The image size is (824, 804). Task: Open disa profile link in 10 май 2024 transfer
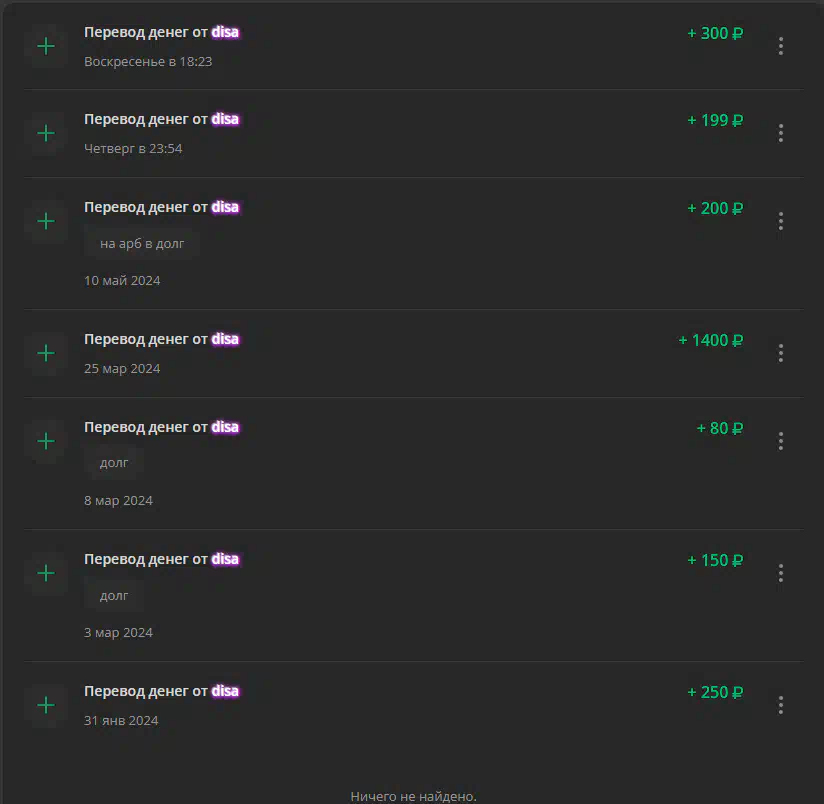(225, 207)
